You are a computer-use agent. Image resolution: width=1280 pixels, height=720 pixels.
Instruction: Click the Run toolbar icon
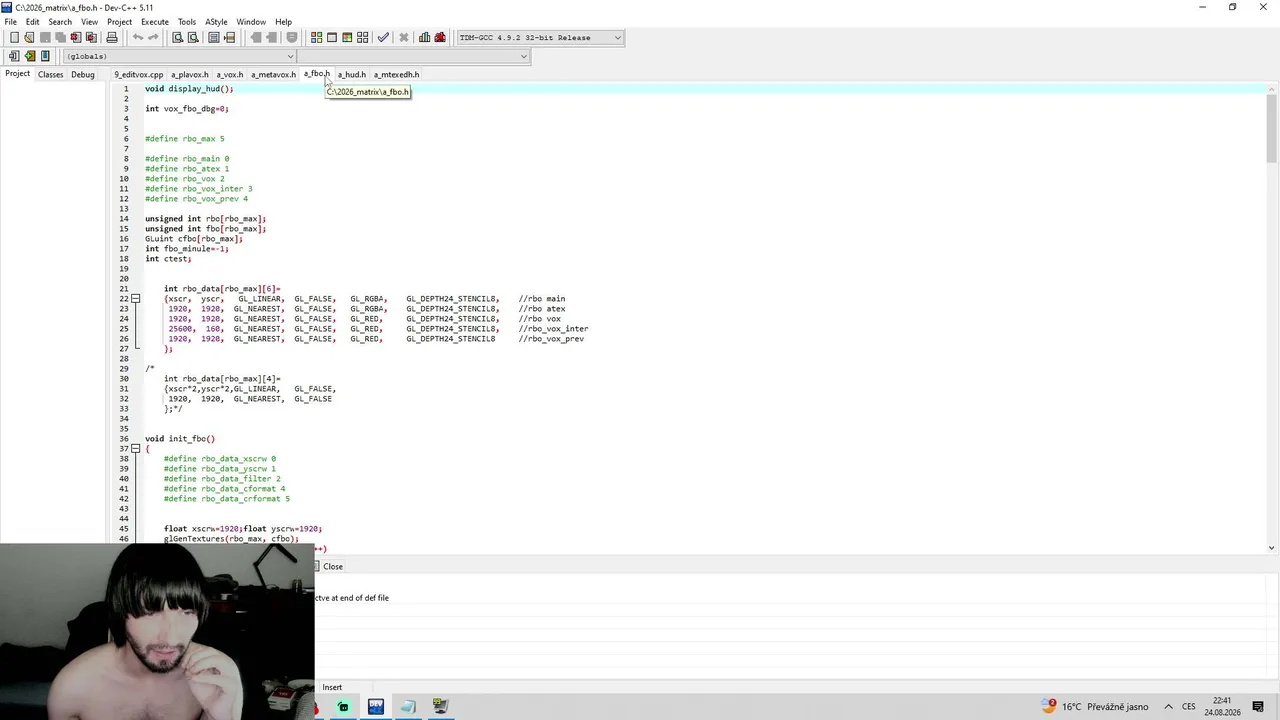click(332, 37)
